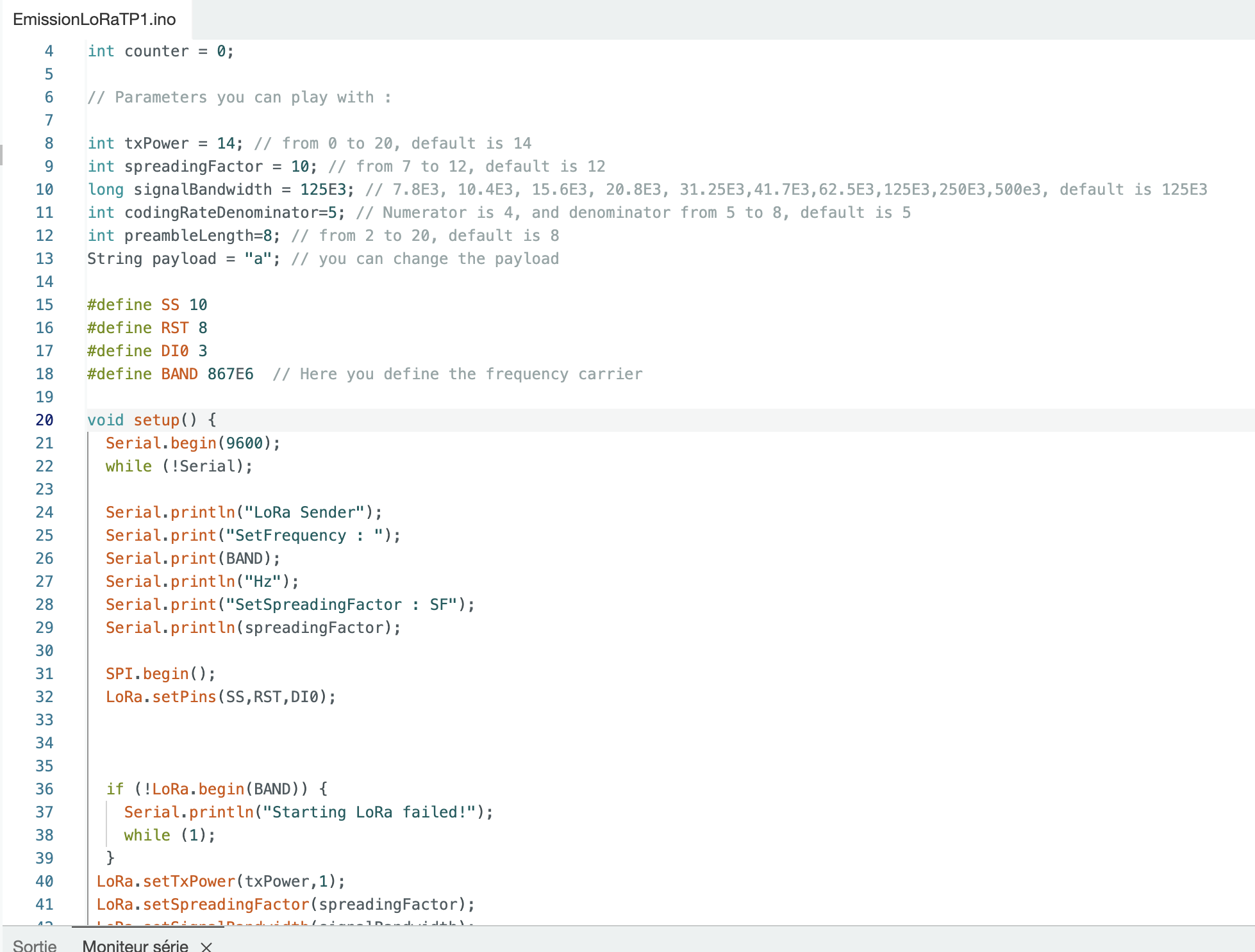Click Serial.begin(9600) statement
The height and width of the screenshot is (952, 1255).
coord(192,443)
